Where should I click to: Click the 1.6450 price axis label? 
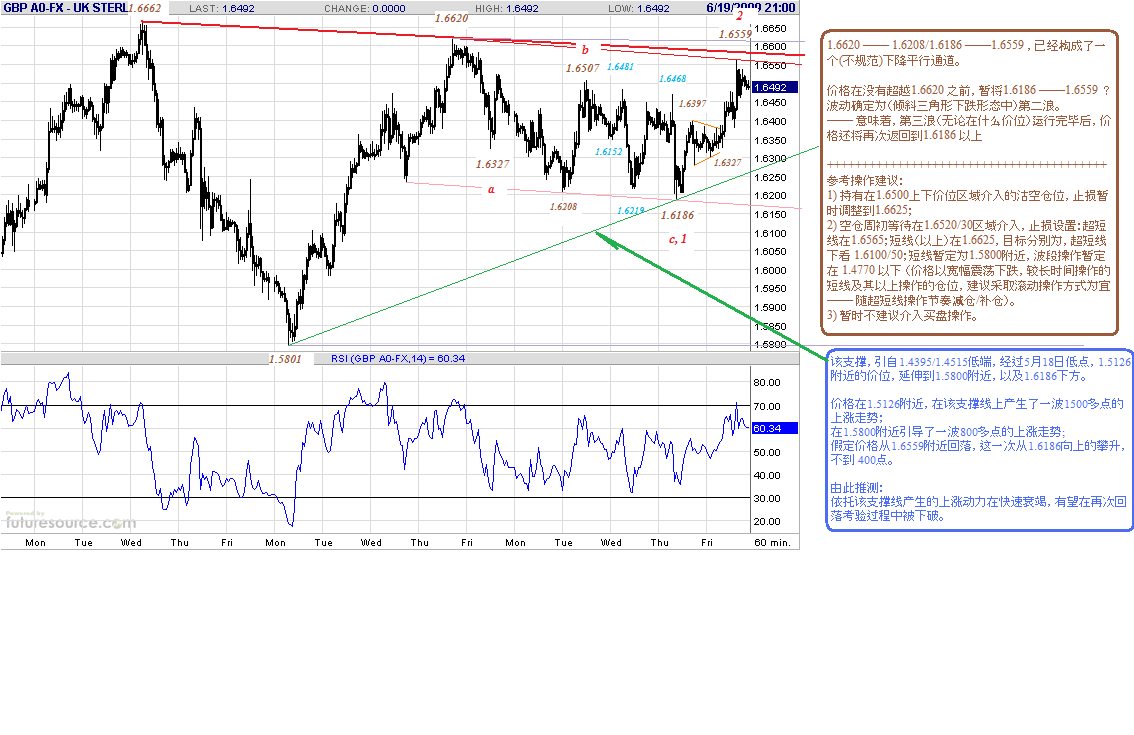tap(770, 103)
